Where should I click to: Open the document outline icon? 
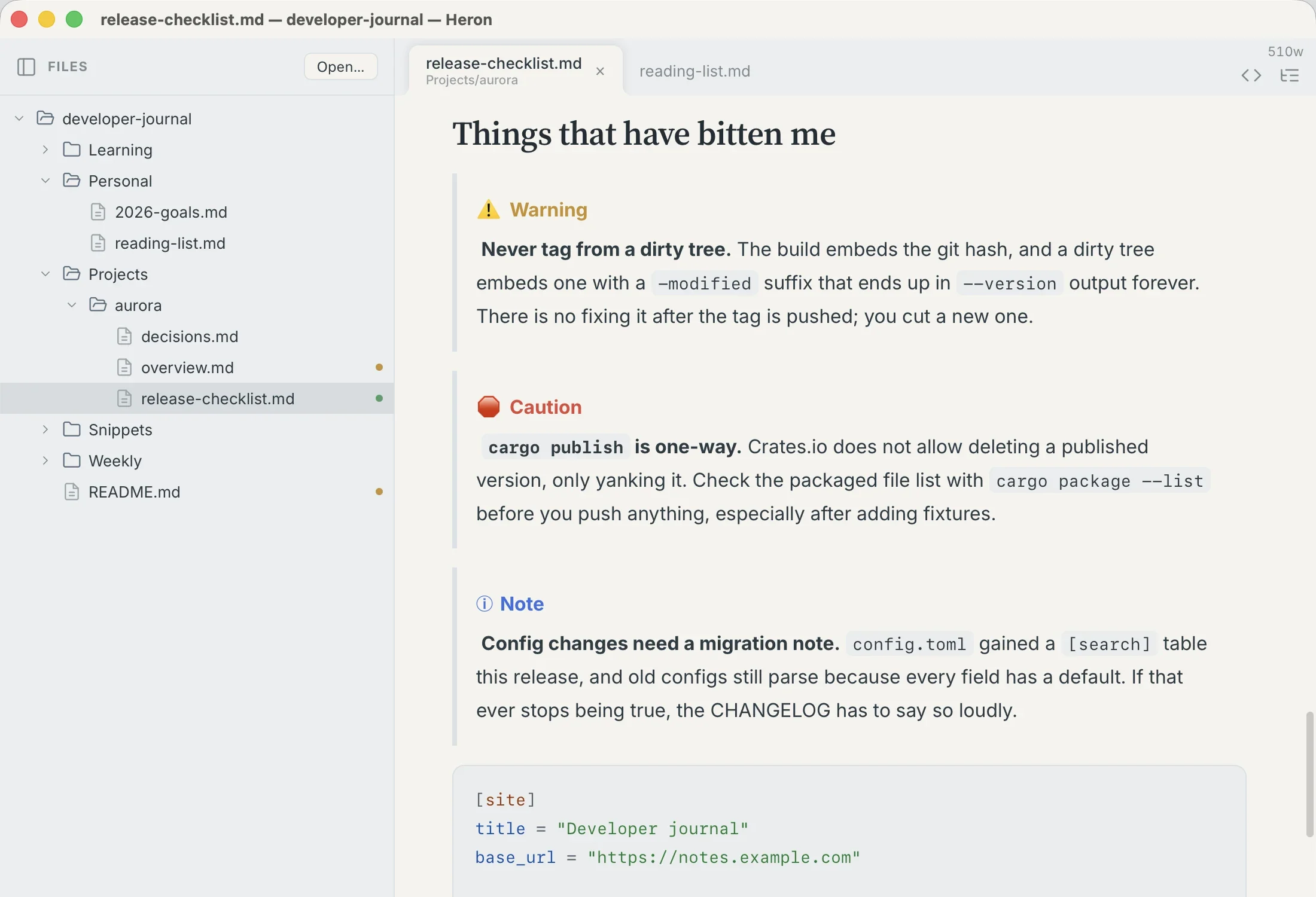[x=1290, y=75]
